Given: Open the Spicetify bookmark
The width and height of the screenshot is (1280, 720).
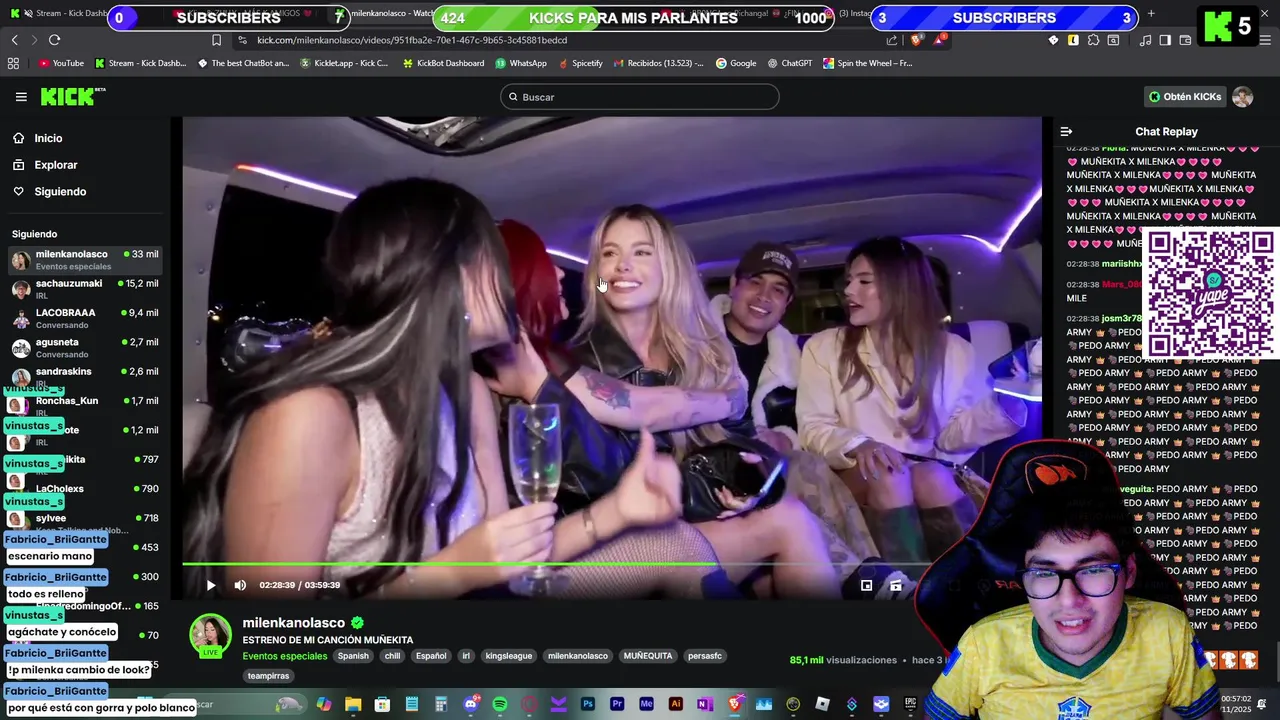Looking at the screenshot, I should [x=580, y=63].
